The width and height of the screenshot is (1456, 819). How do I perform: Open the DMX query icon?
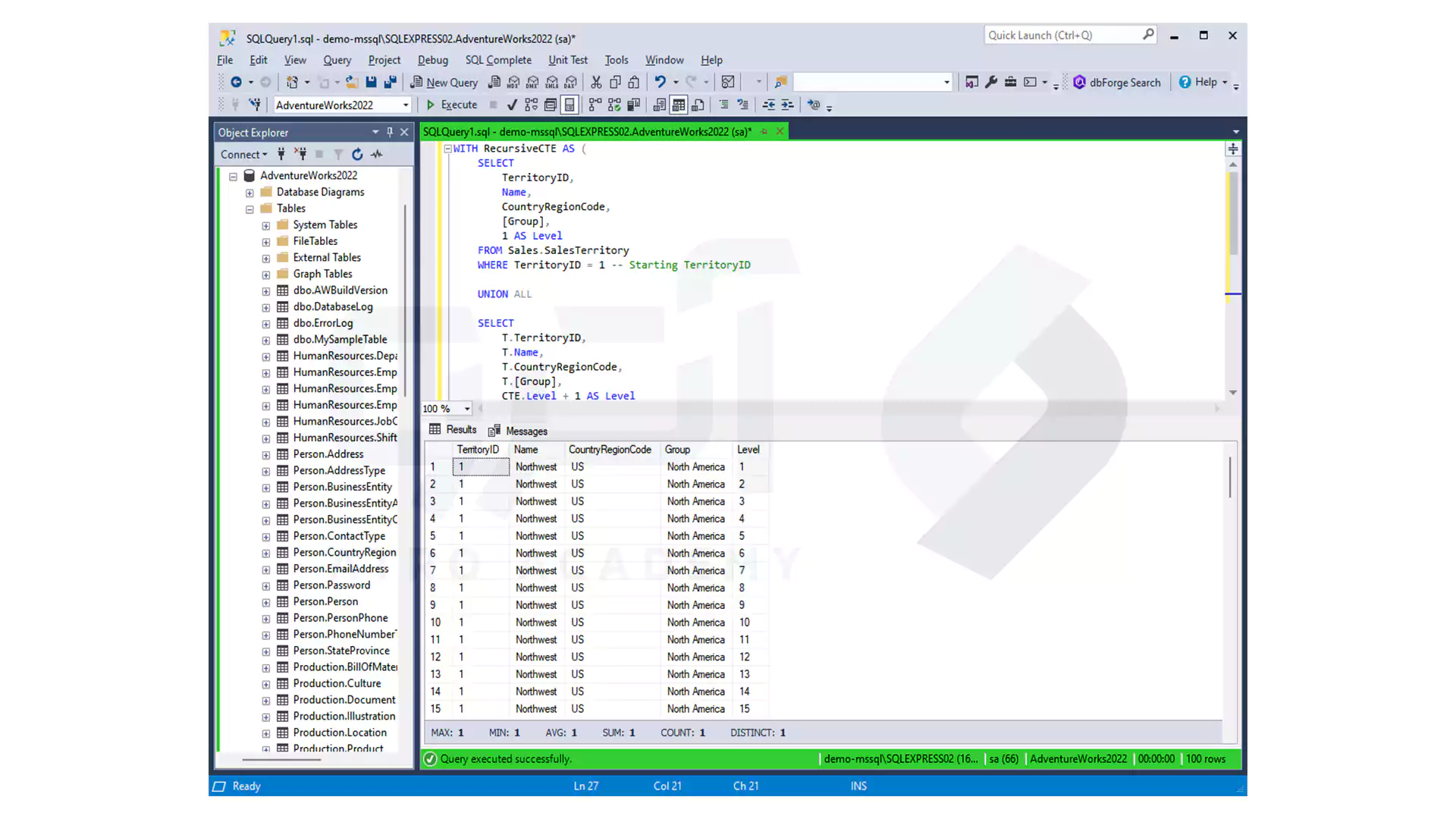pyautogui.click(x=532, y=82)
